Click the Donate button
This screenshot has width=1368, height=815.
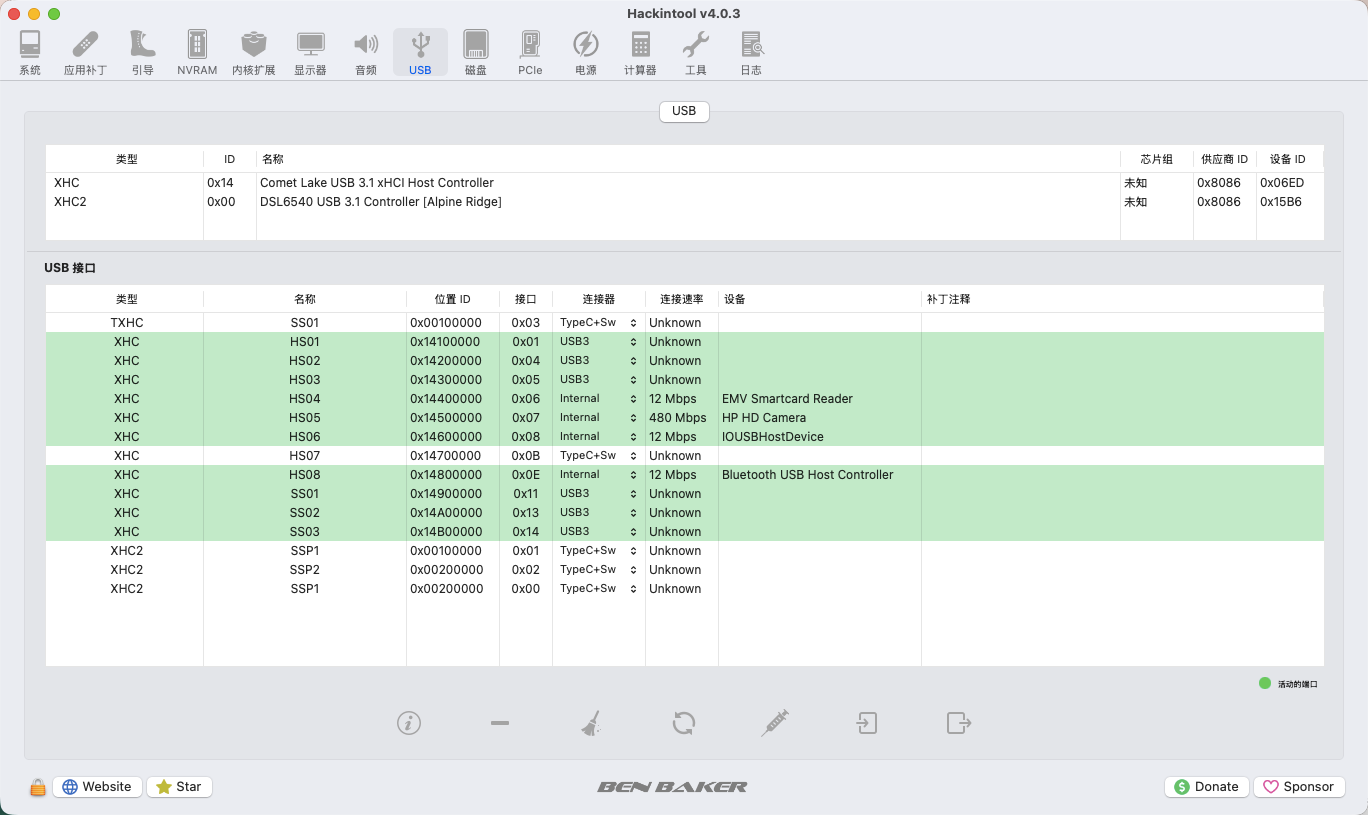click(1207, 787)
